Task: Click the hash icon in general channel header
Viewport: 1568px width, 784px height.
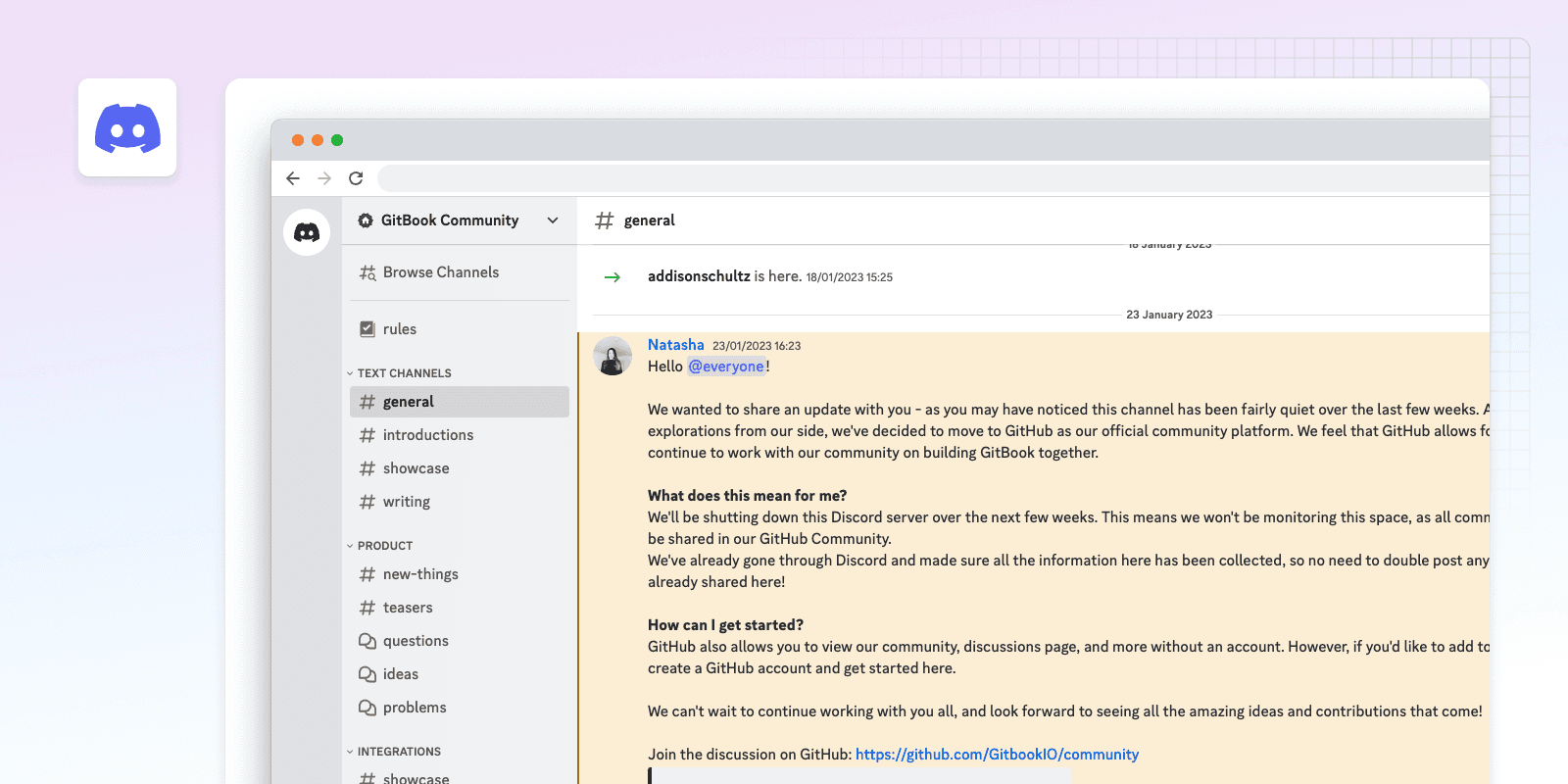Action: coord(605,220)
